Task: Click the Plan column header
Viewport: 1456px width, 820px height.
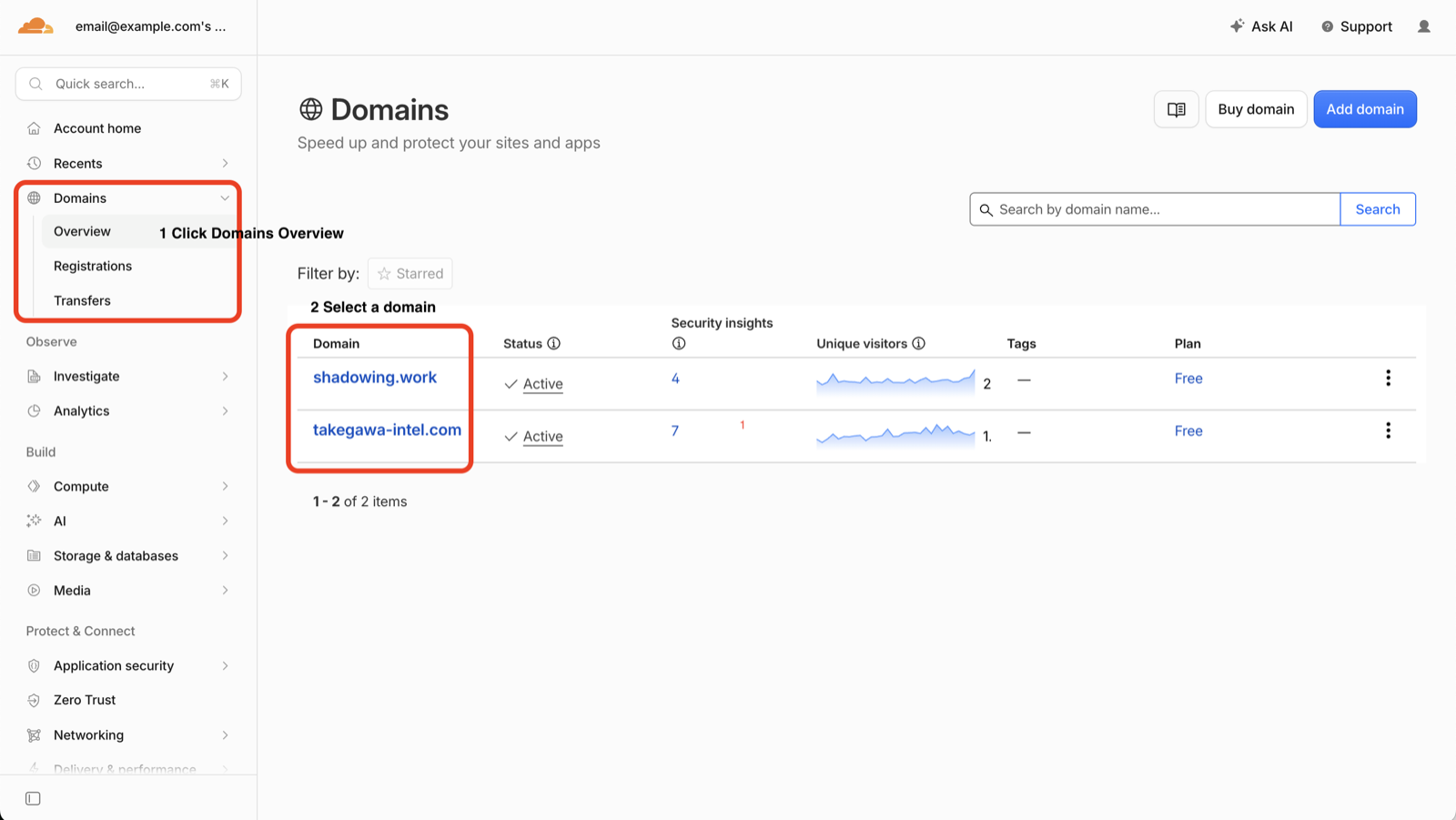Action: pyautogui.click(x=1188, y=343)
